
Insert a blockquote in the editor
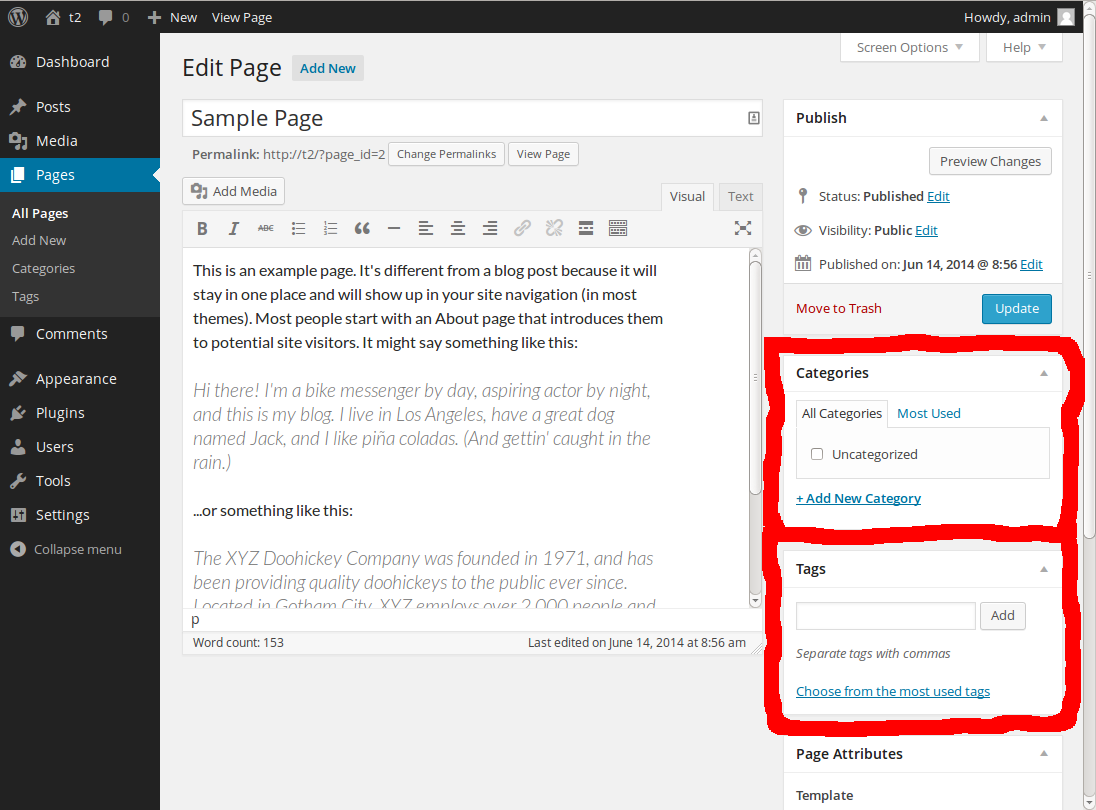(362, 229)
